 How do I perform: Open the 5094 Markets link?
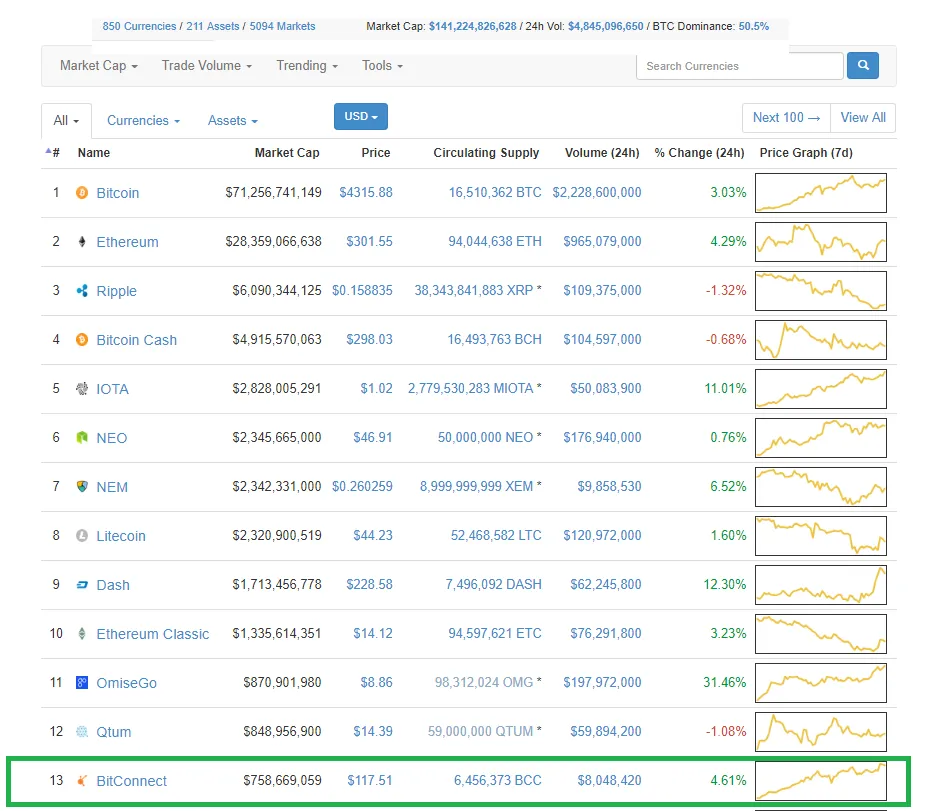[282, 26]
